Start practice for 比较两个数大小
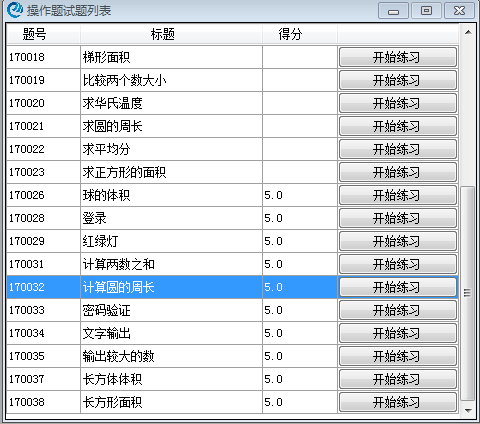Image resolution: width=480 pixels, height=424 pixels. pos(398,80)
